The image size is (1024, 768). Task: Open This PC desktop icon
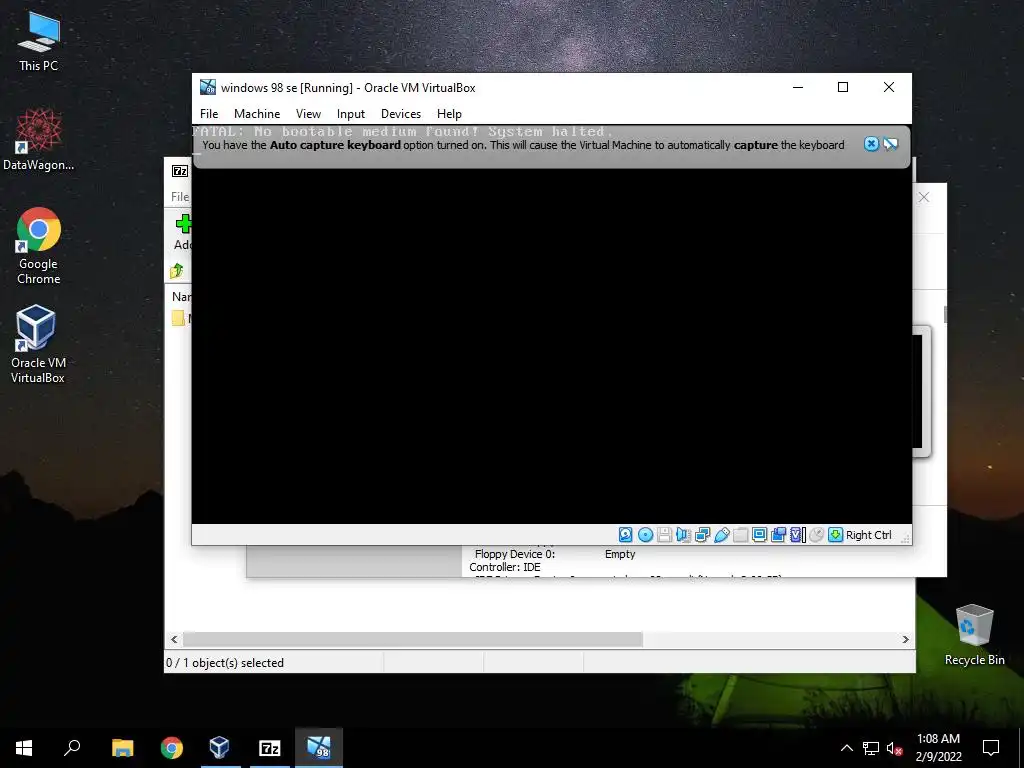pos(39,42)
